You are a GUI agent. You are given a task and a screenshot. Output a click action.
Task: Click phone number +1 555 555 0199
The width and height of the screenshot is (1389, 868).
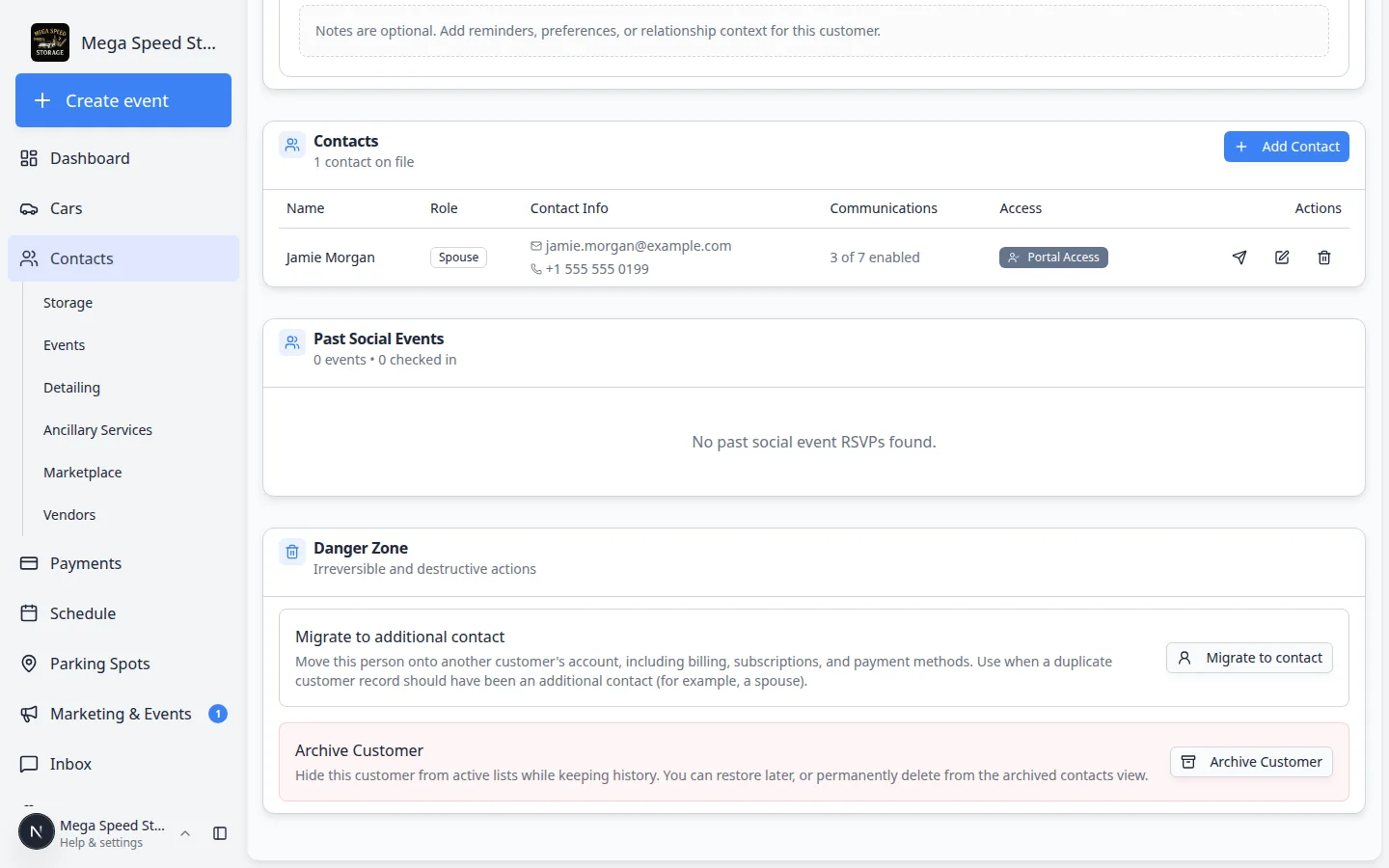pyautogui.click(x=597, y=269)
